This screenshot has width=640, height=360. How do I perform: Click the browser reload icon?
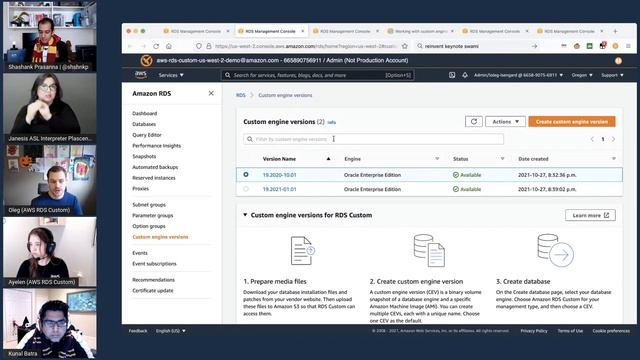[x=156, y=46]
